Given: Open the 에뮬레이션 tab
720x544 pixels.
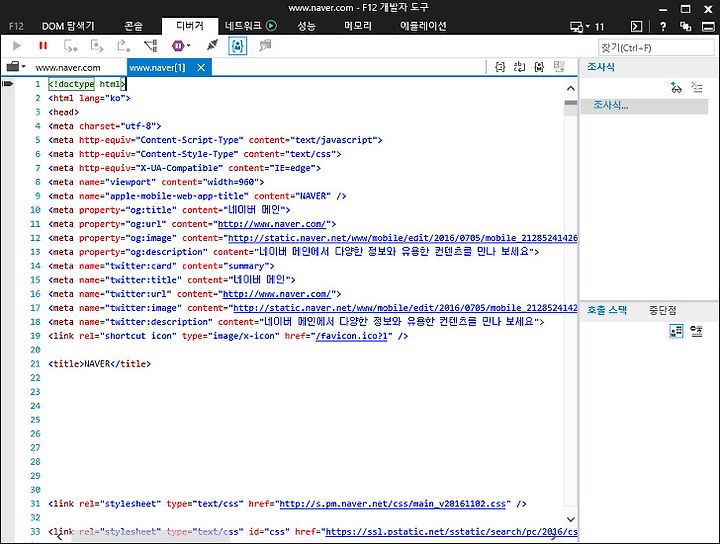Looking at the screenshot, I should [423, 26].
